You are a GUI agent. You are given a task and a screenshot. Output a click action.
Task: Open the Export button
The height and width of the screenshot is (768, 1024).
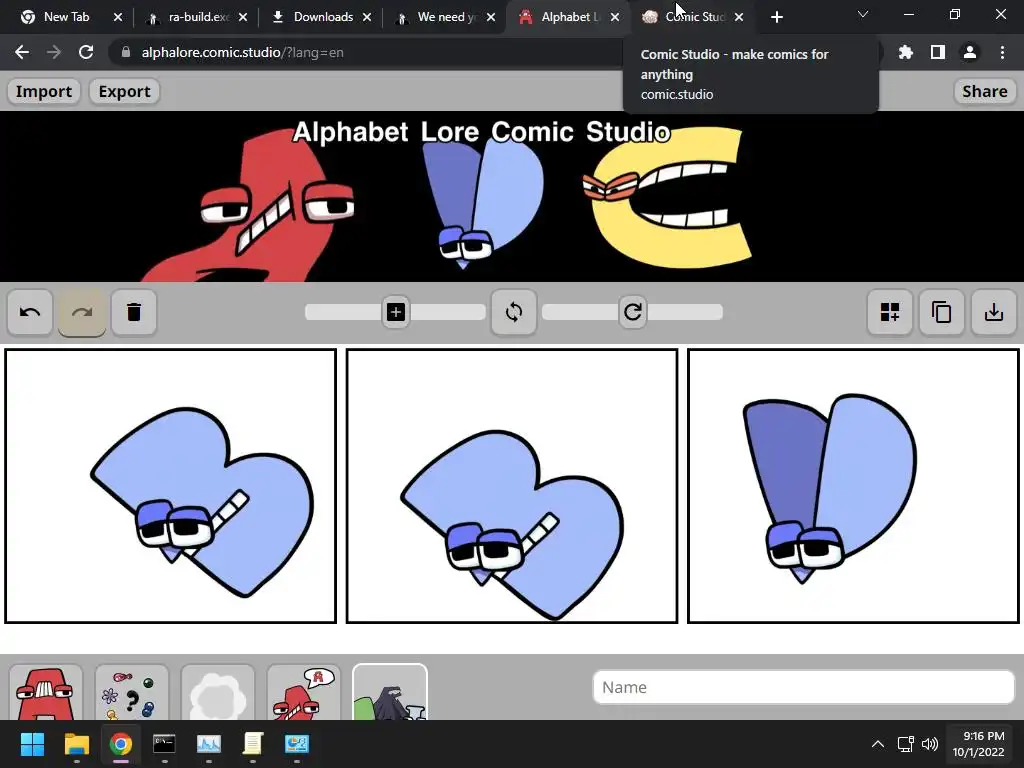click(124, 91)
